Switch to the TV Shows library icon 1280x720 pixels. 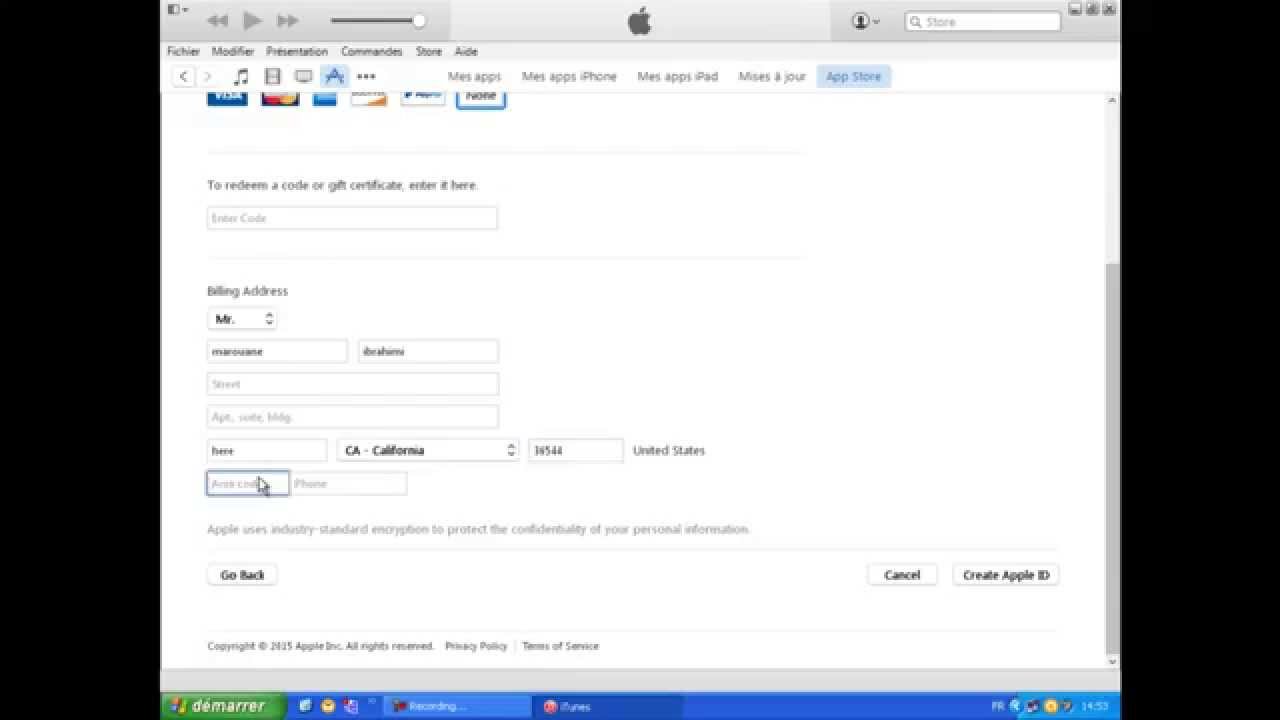303,76
